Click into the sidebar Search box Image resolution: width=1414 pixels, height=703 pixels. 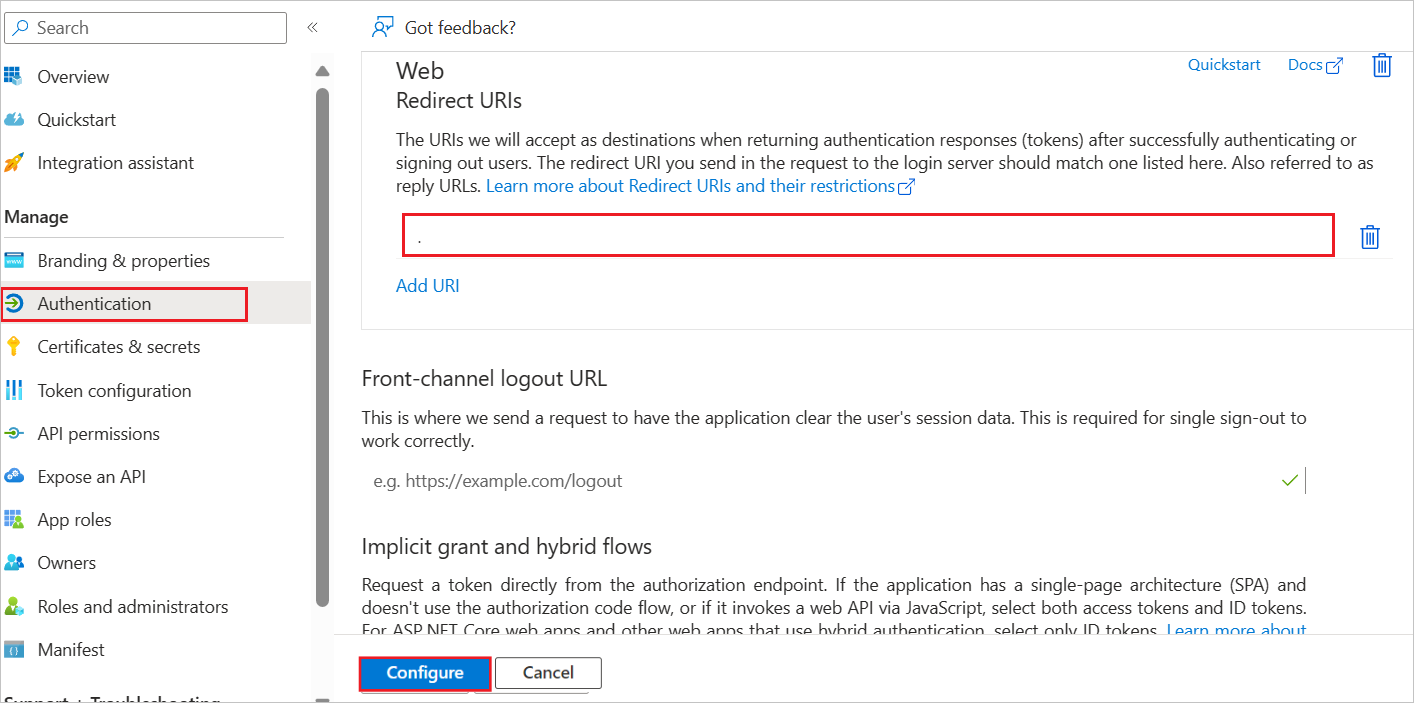coord(146,28)
